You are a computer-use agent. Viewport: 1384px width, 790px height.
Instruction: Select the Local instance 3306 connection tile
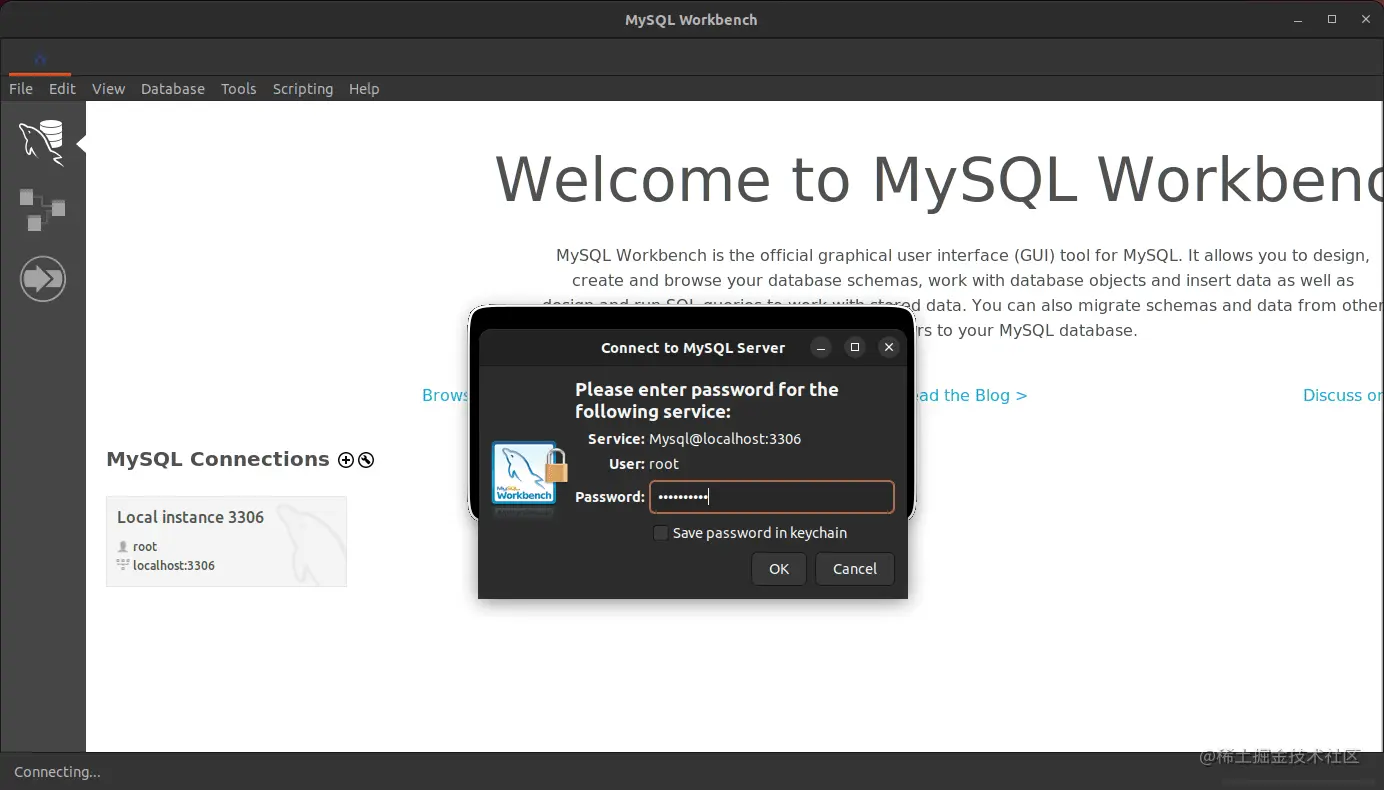coord(226,541)
